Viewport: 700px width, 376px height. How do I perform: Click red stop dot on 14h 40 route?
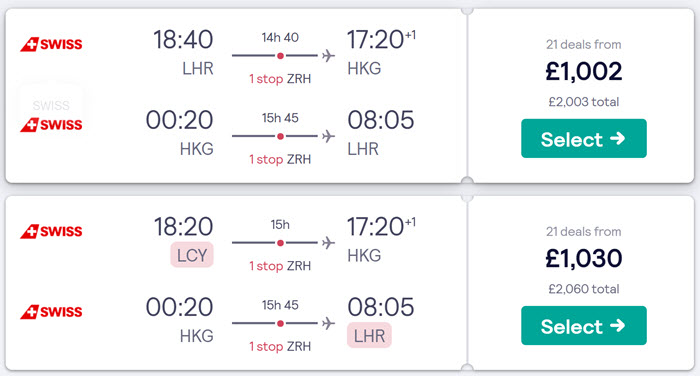tap(280, 56)
